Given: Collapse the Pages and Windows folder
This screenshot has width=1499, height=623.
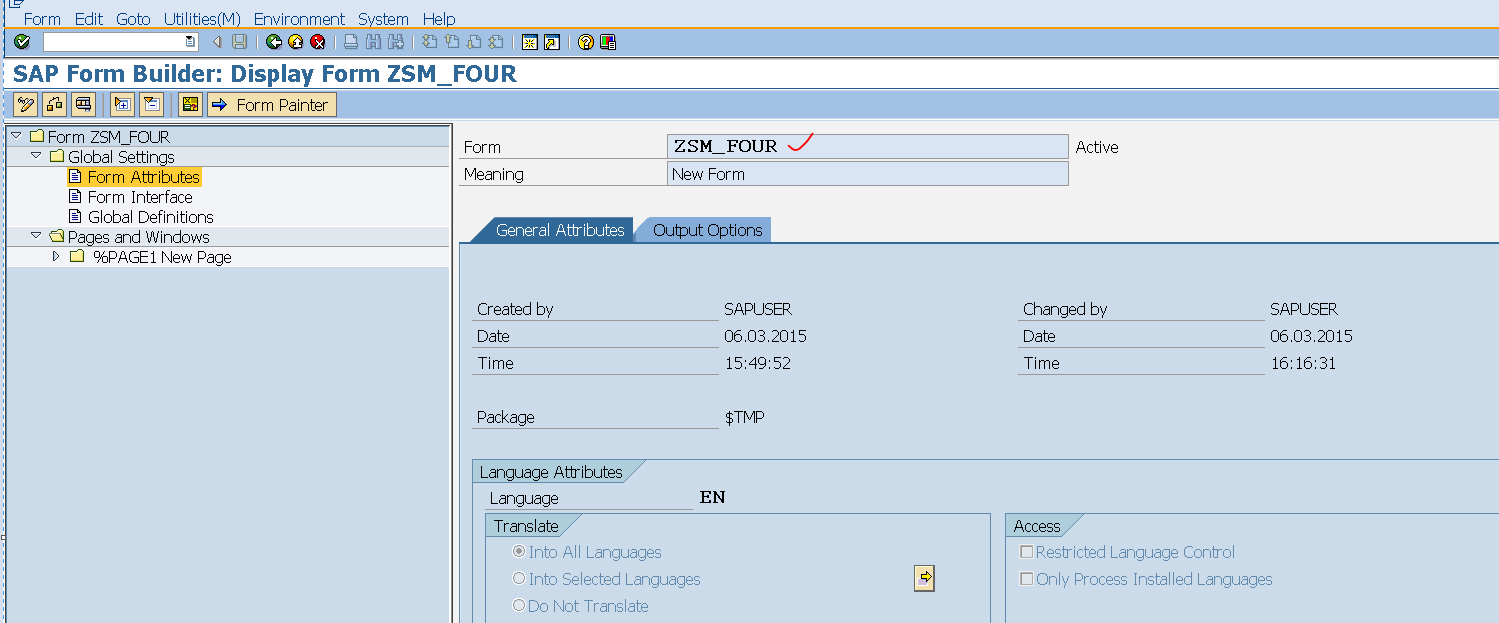Looking at the screenshot, I should [36, 235].
